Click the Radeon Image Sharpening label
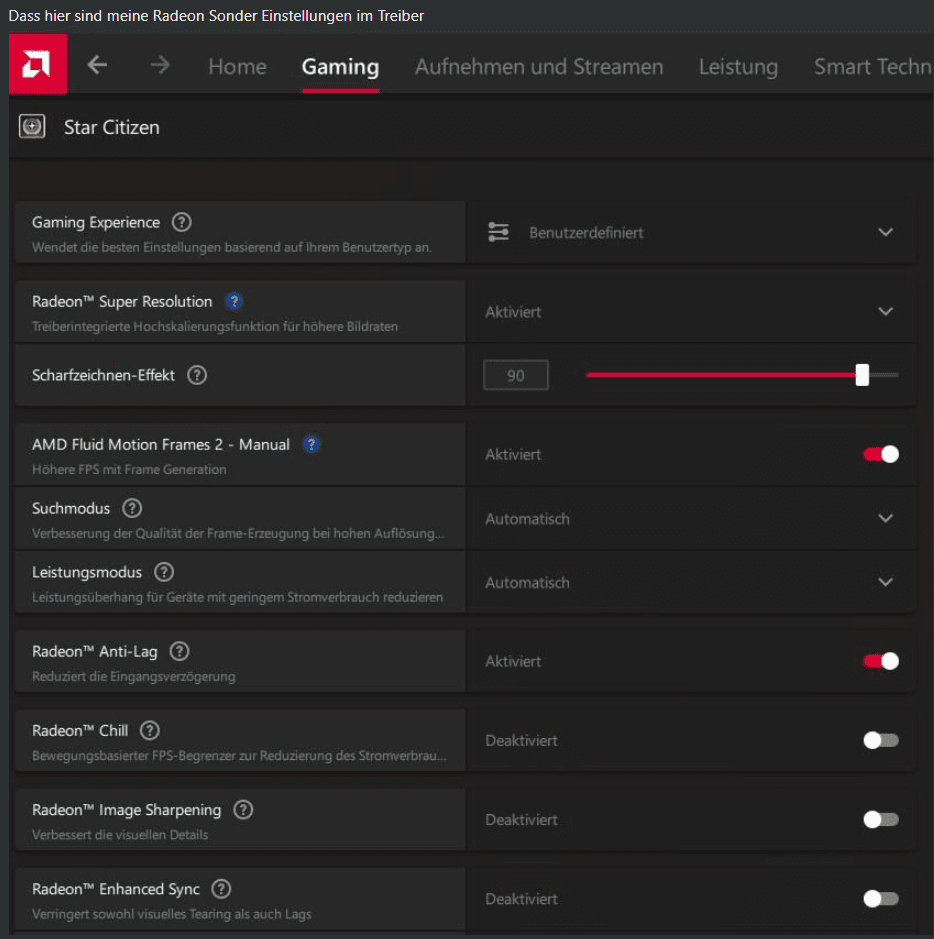The width and height of the screenshot is (934, 939). (127, 810)
